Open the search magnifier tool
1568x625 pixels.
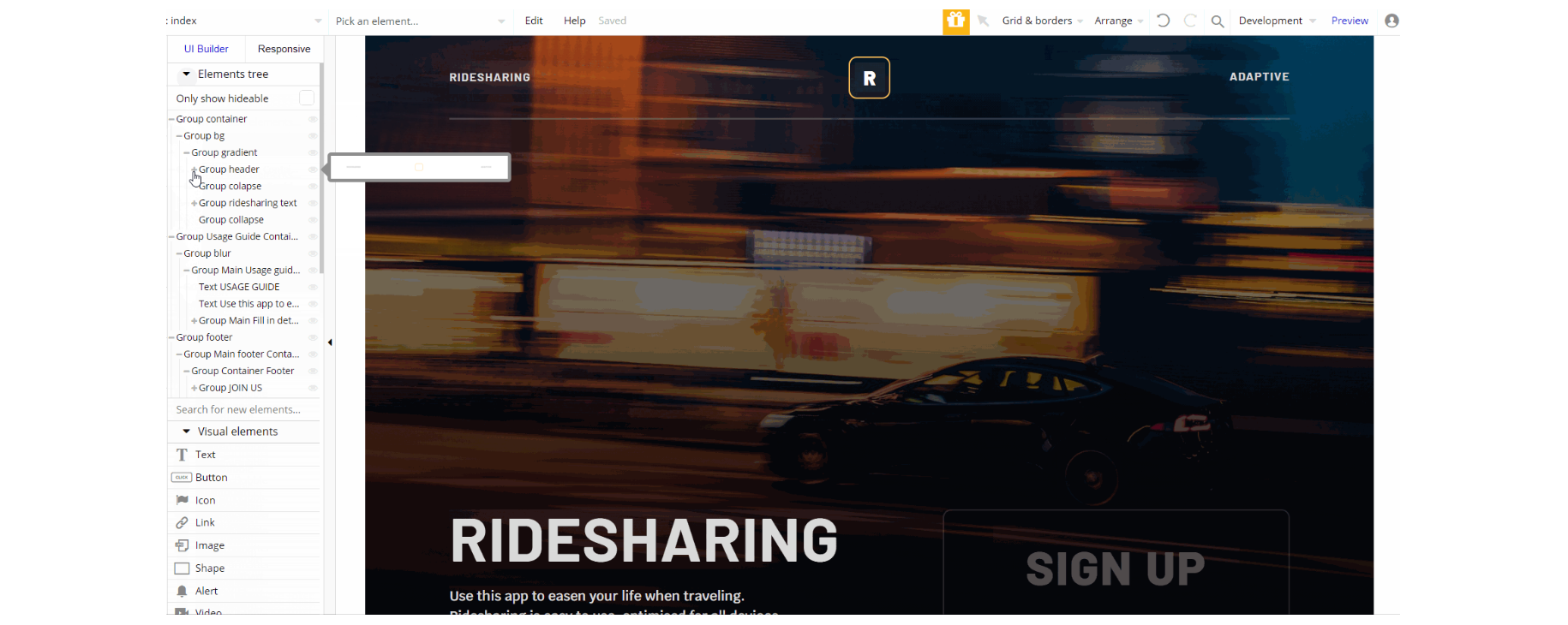pos(1217,21)
